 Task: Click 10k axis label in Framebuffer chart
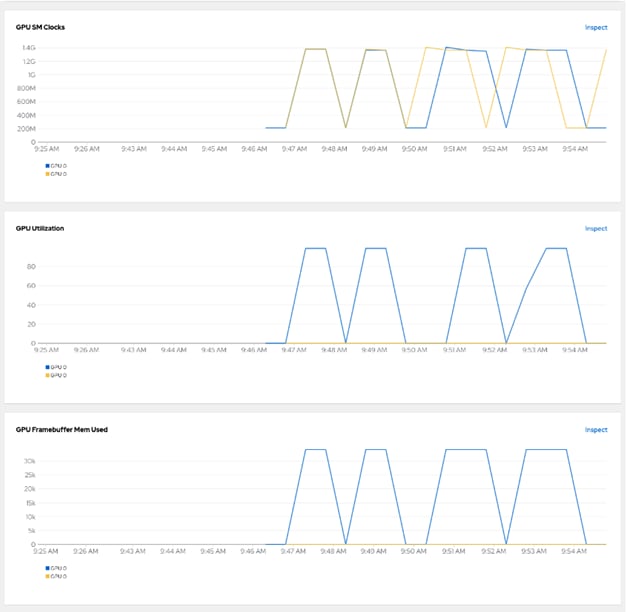click(30, 517)
